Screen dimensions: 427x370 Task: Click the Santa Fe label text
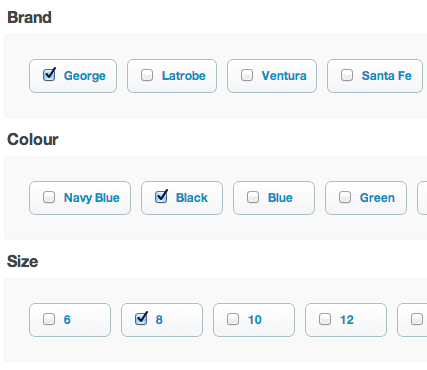[387, 76]
